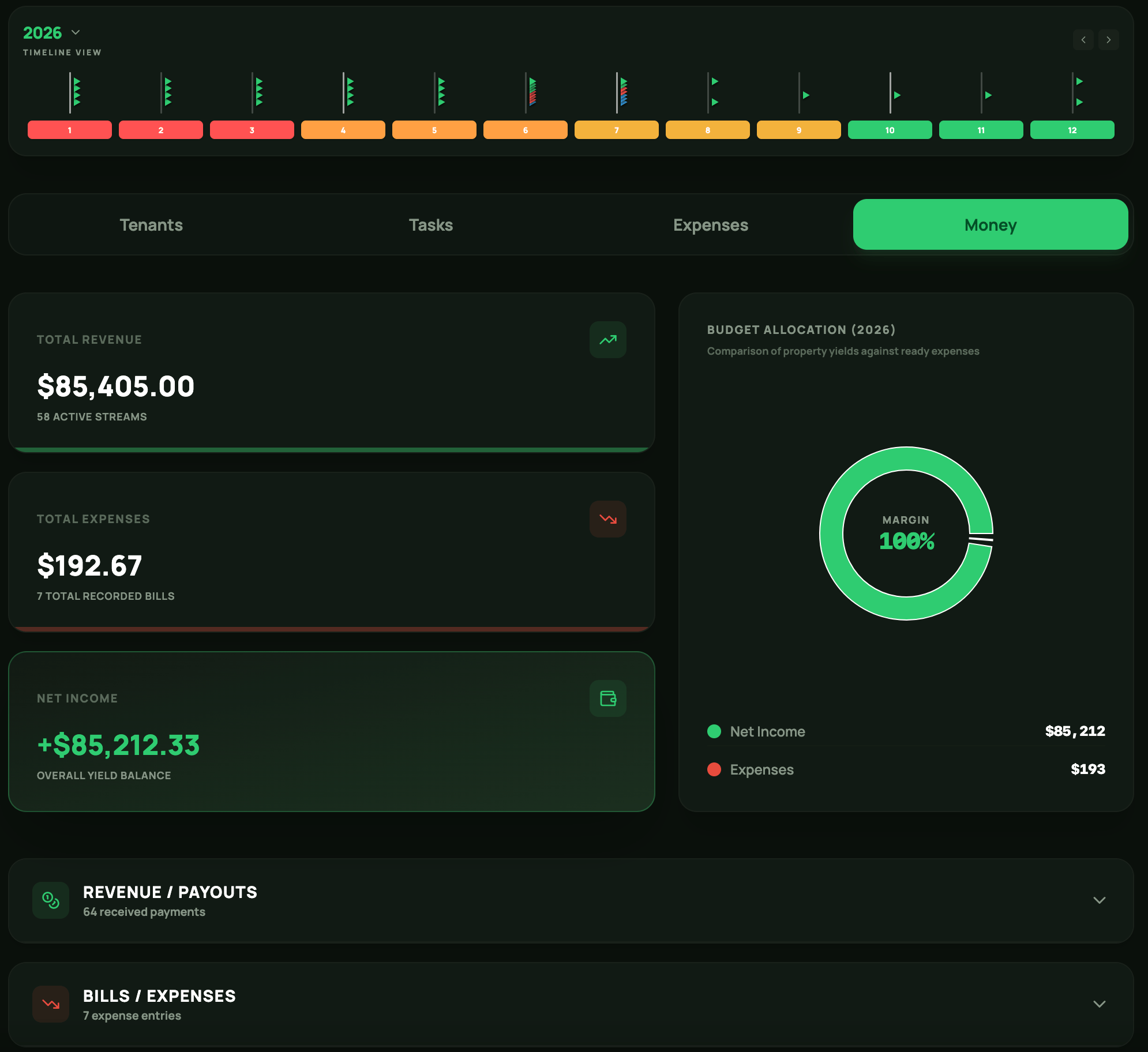This screenshot has height=1052, width=1148.
Task: Click the $85,212 legend value
Action: tap(1075, 731)
